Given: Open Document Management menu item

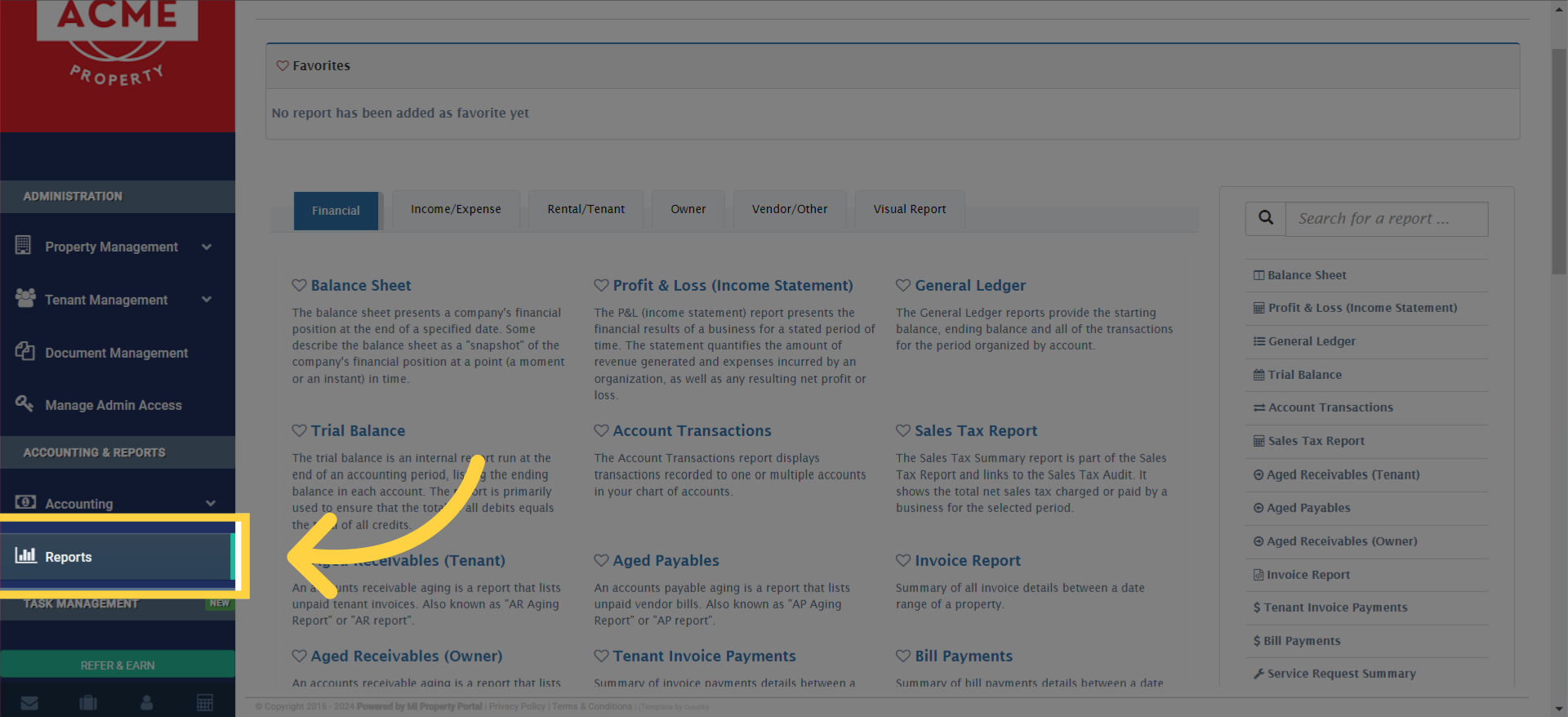Looking at the screenshot, I should (x=118, y=353).
